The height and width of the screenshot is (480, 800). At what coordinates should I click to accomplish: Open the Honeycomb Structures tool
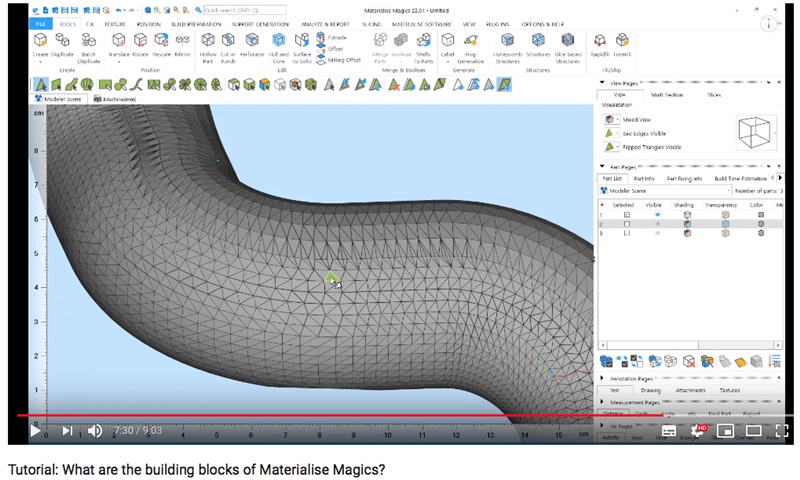click(x=507, y=41)
